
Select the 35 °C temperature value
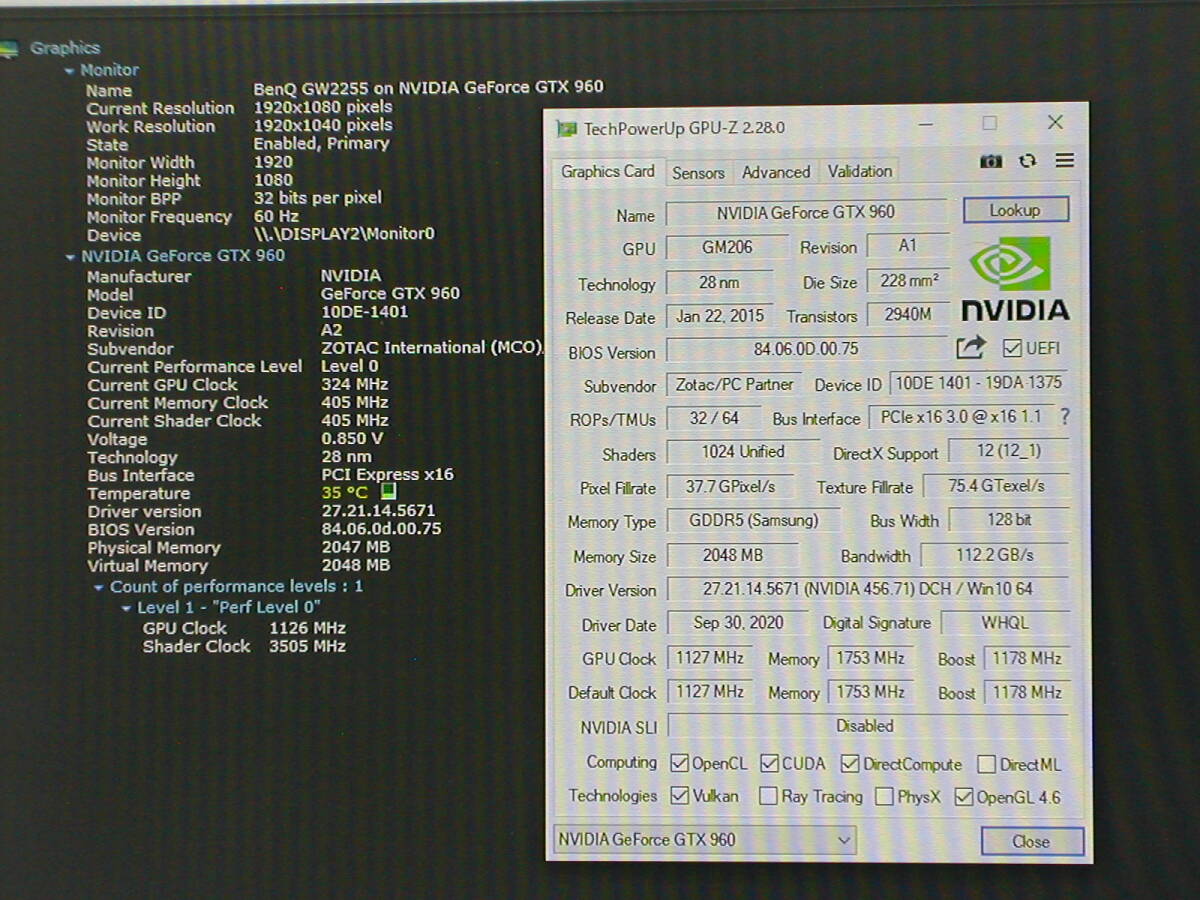[x=345, y=493]
